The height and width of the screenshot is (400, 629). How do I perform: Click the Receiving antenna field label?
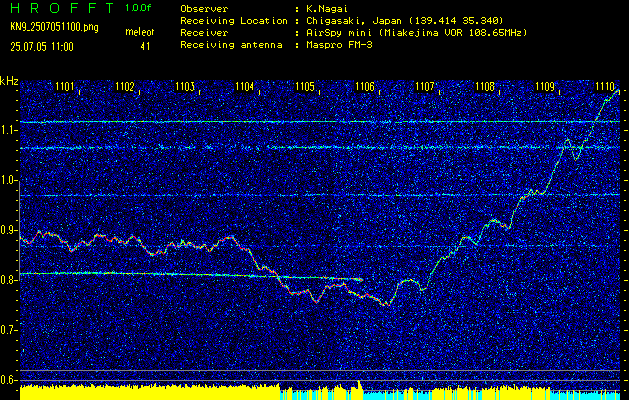[x=231, y=45]
